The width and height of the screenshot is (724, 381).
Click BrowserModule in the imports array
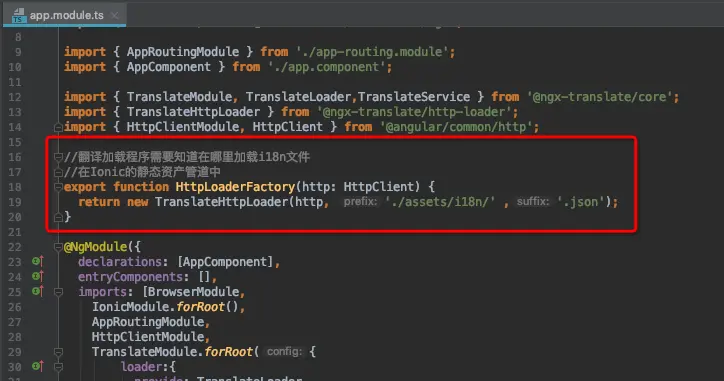pyautogui.click(x=193, y=292)
